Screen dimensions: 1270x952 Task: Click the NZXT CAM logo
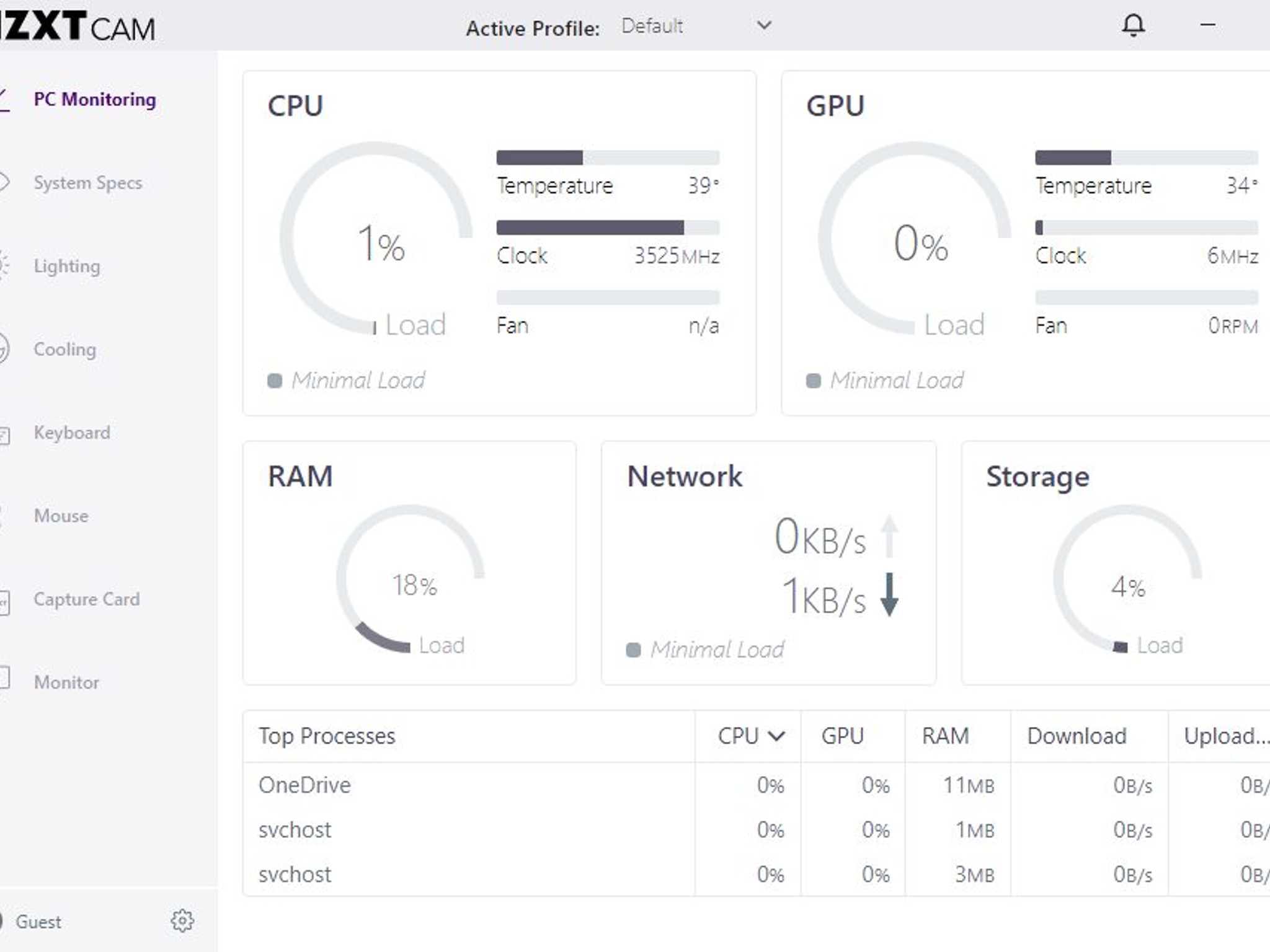point(78,27)
